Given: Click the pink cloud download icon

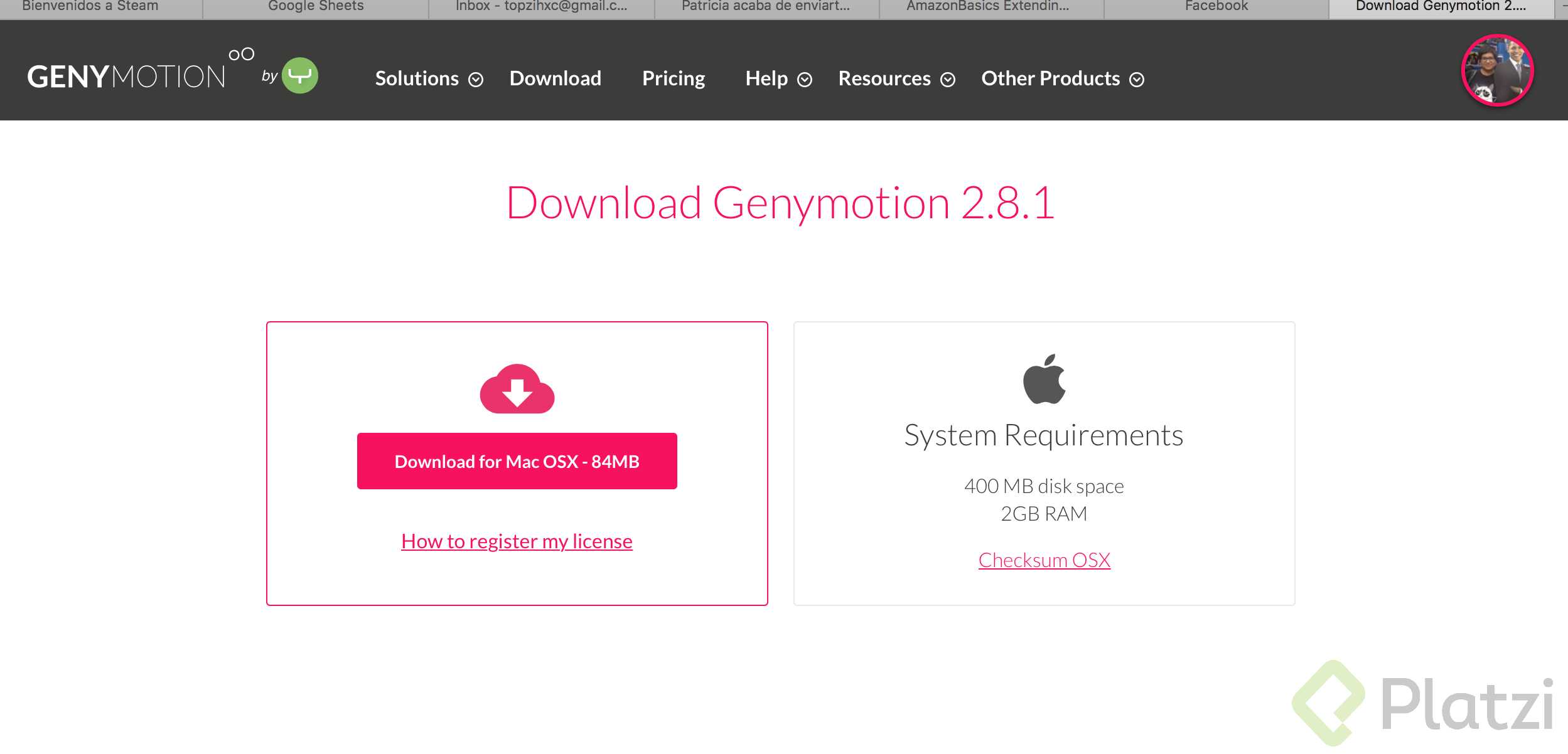Looking at the screenshot, I should [517, 389].
